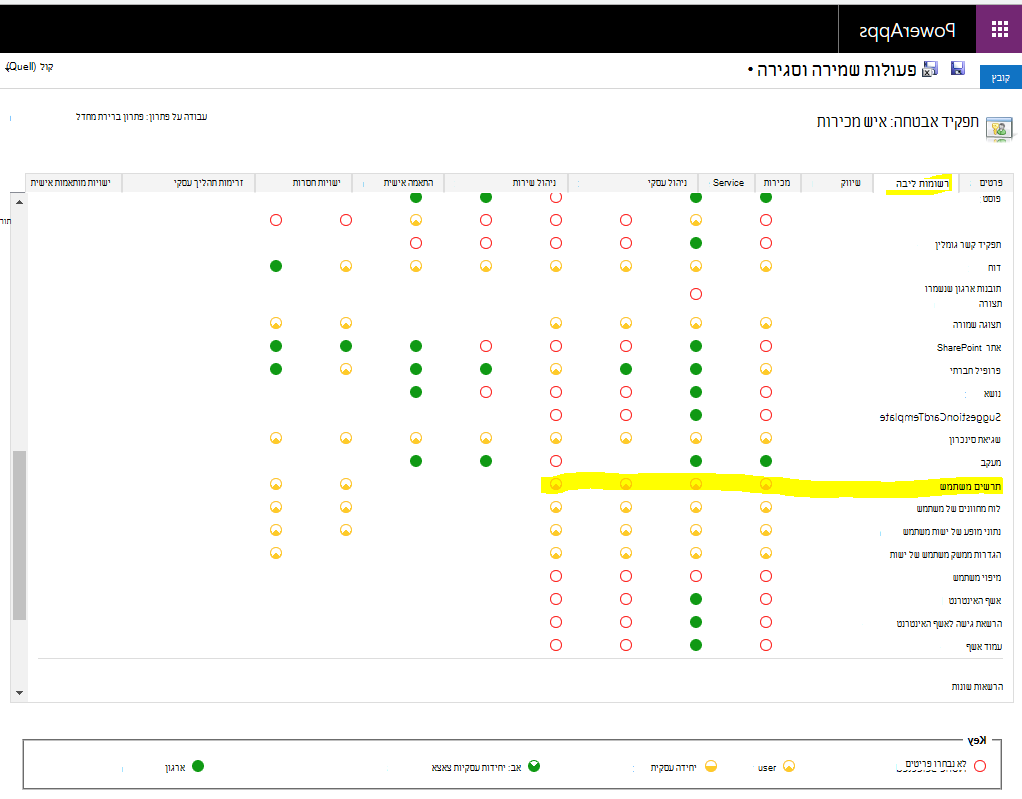Click the עבודה על פתרון solution text
The image size is (1022, 799).
pos(141,117)
